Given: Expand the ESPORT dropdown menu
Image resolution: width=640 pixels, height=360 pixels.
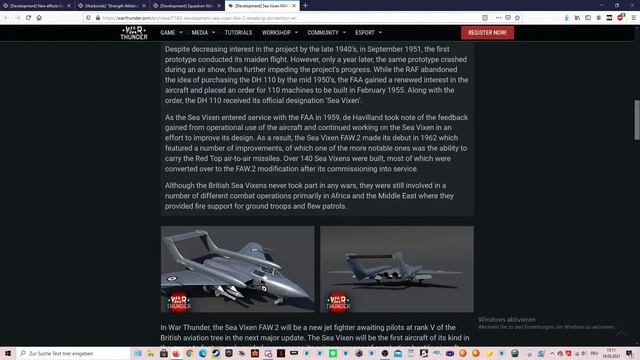Looking at the screenshot, I should 368,33.
